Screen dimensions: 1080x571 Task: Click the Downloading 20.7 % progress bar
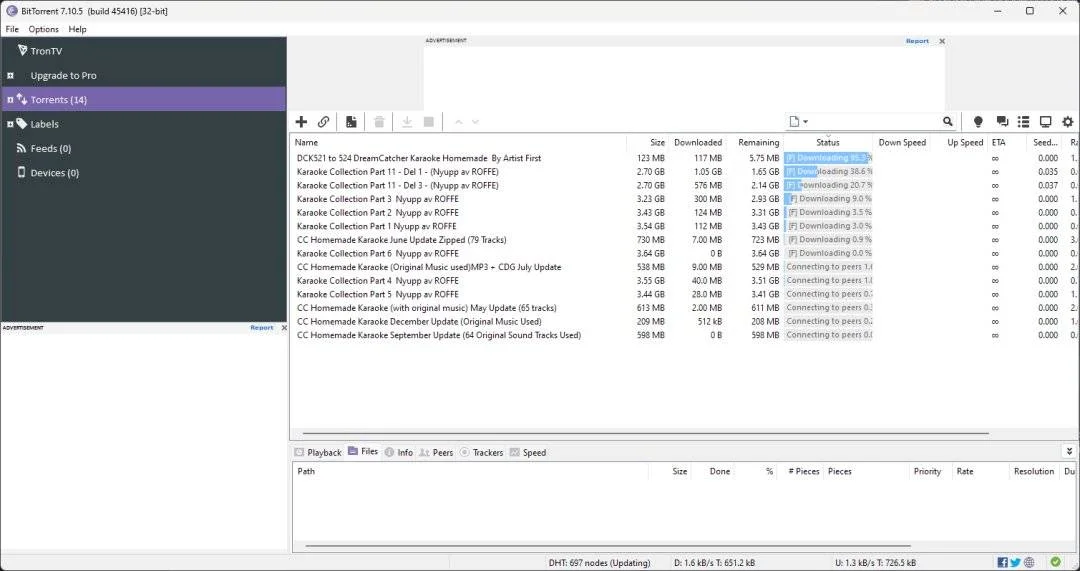coord(828,185)
